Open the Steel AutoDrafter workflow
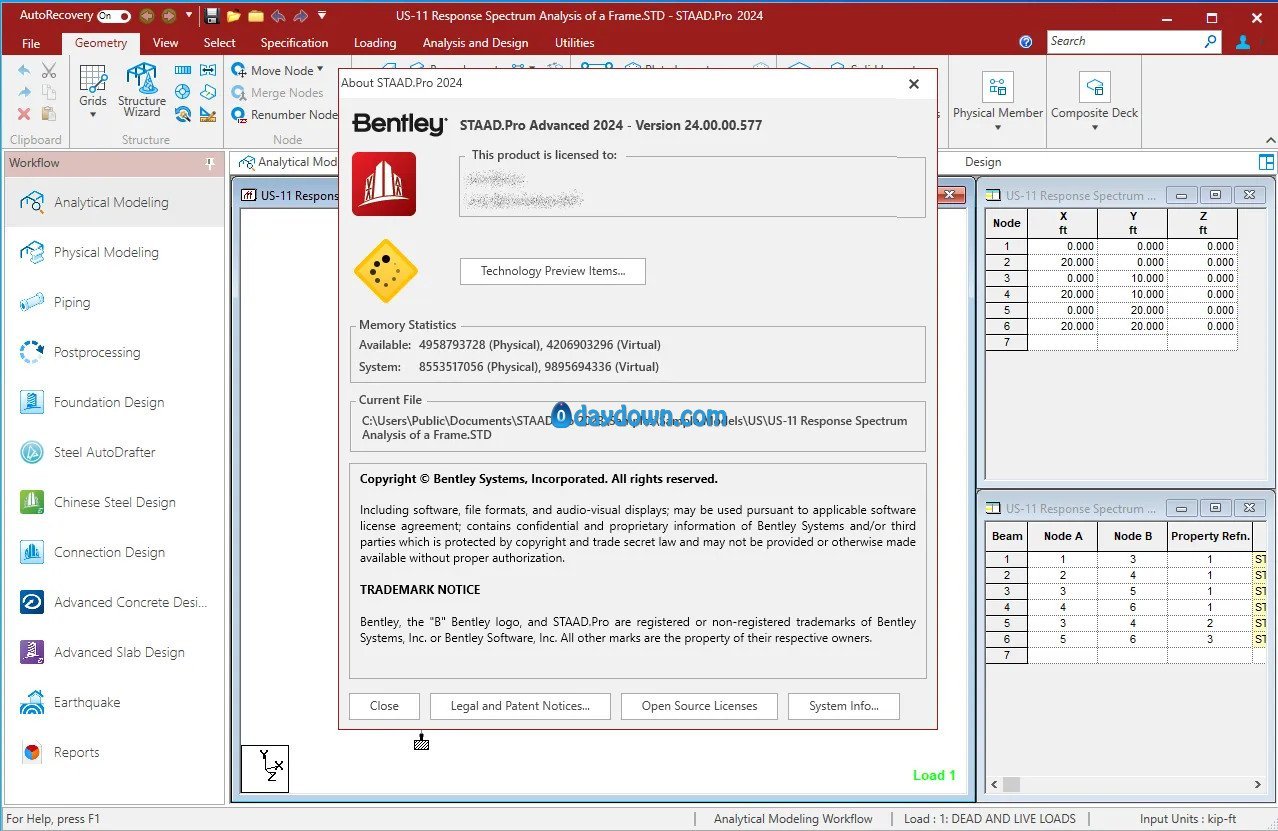Viewport: 1278px width, 831px height. click(104, 452)
